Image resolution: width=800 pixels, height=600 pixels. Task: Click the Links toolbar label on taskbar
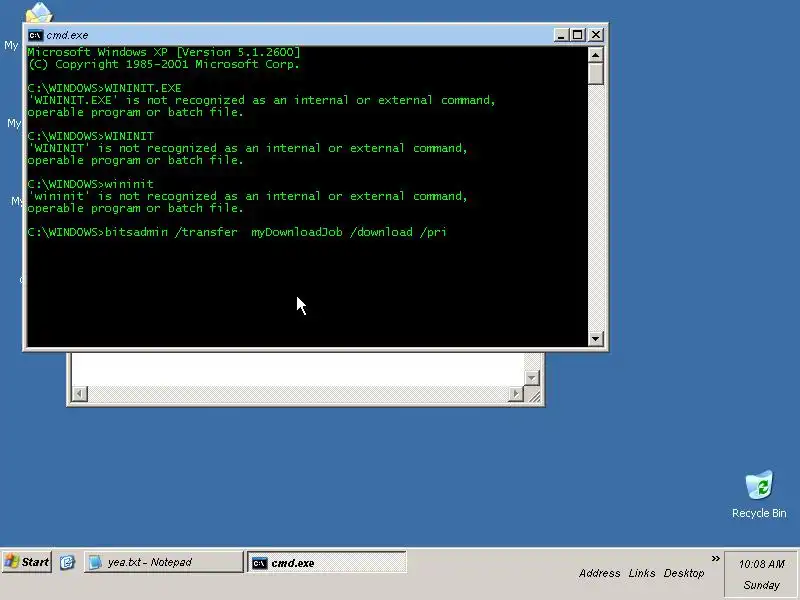(x=642, y=573)
